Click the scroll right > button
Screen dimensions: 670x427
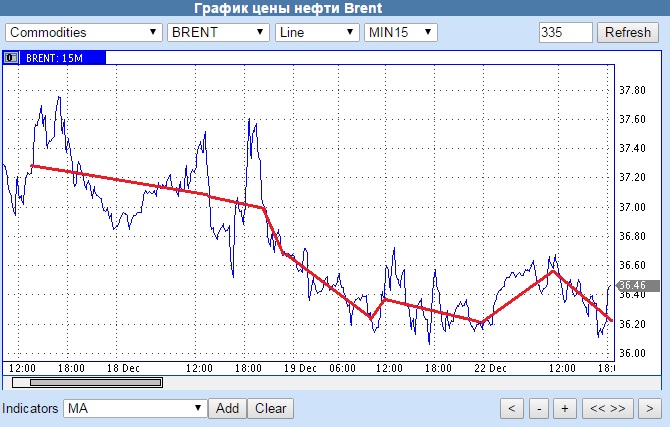click(649, 409)
